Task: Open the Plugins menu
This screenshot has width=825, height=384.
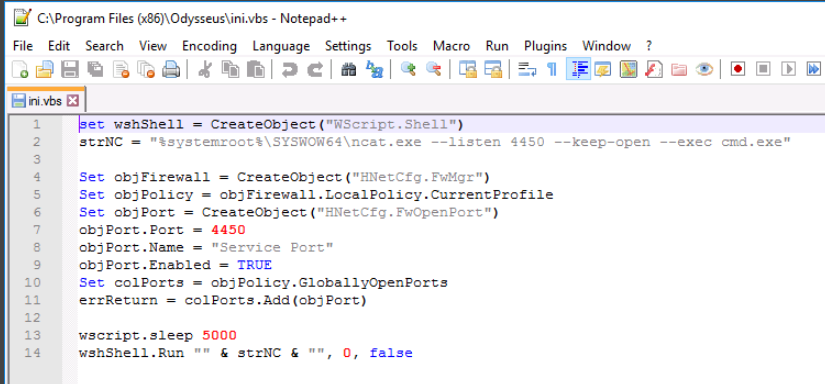Action: click(x=546, y=46)
